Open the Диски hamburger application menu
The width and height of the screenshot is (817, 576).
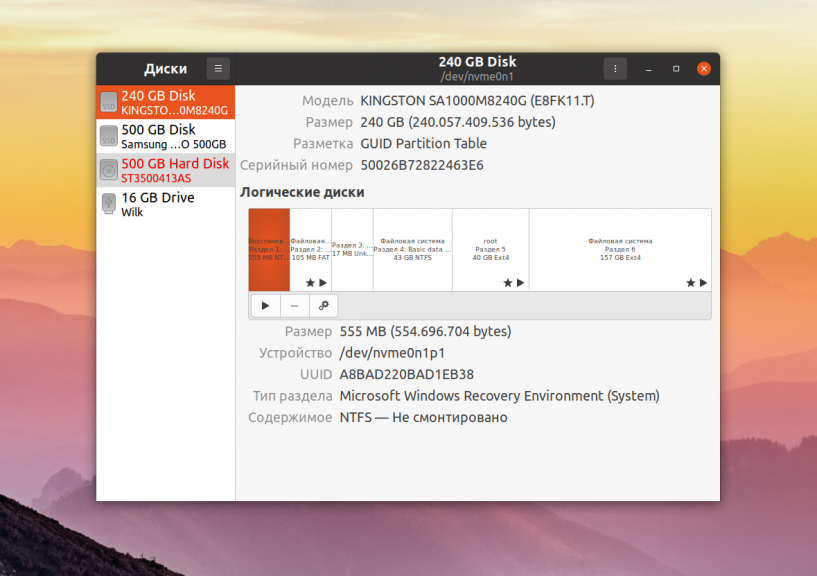pyautogui.click(x=218, y=68)
